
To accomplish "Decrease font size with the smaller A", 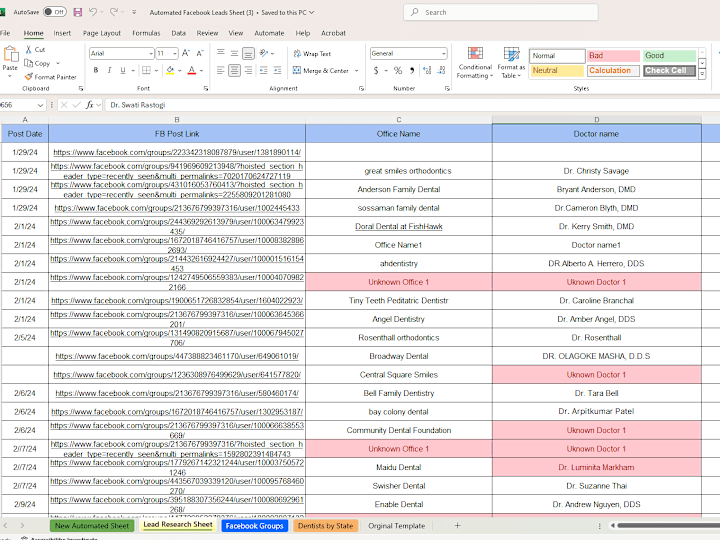I will click(200, 53).
